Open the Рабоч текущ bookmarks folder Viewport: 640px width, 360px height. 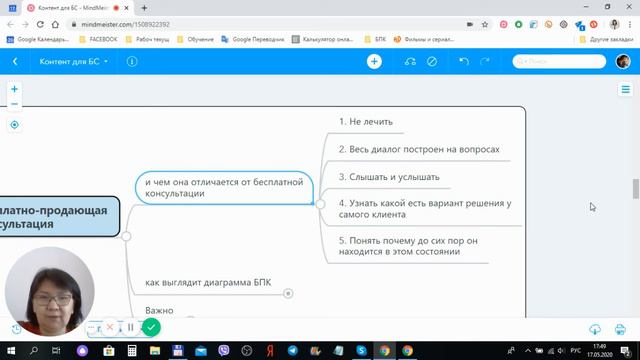pyautogui.click(x=147, y=39)
